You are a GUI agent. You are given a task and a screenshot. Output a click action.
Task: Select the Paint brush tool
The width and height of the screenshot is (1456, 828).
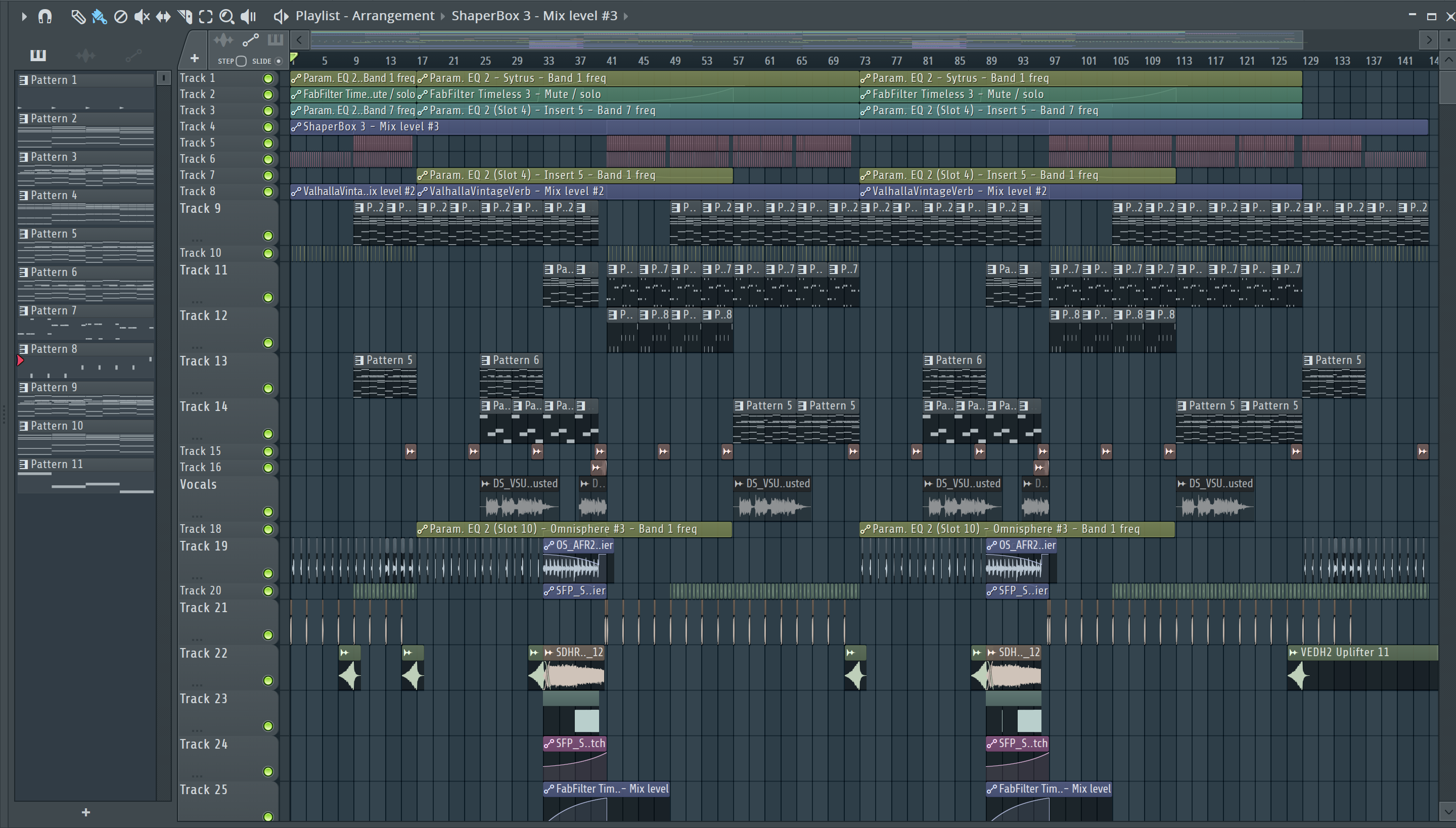pyautogui.click(x=99, y=17)
